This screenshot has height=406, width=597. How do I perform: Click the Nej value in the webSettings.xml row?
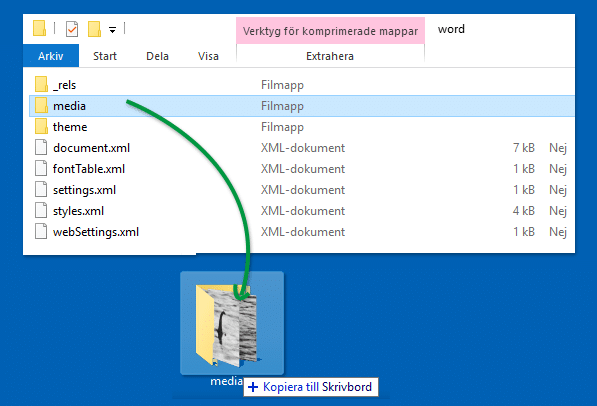[558, 232]
